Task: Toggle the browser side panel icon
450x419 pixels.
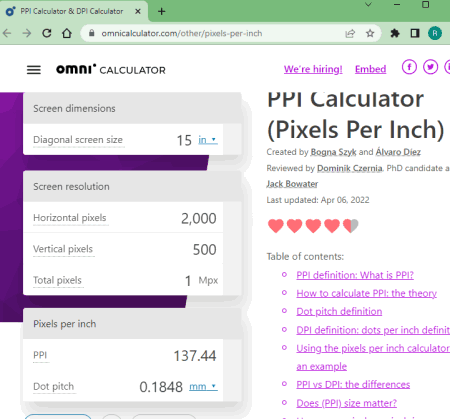Action: pos(415,33)
